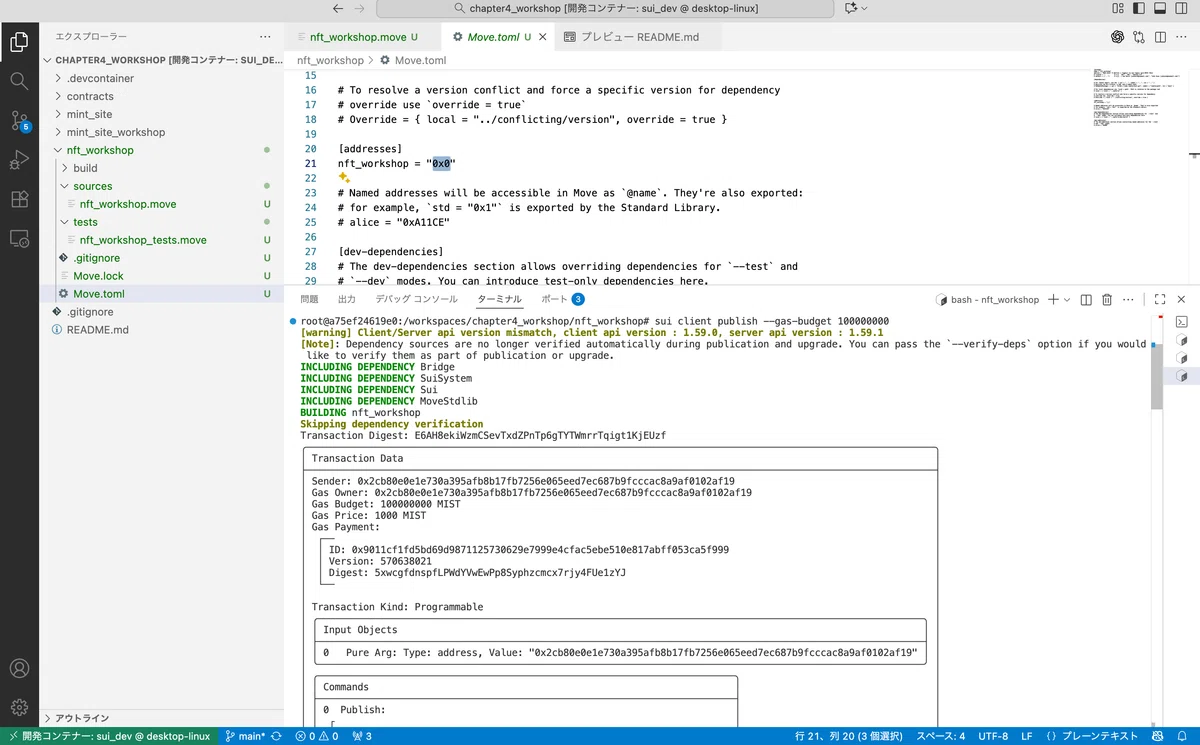The image size is (1200, 745).
Task: Open the Manage gear menu
Action: click(x=19, y=707)
